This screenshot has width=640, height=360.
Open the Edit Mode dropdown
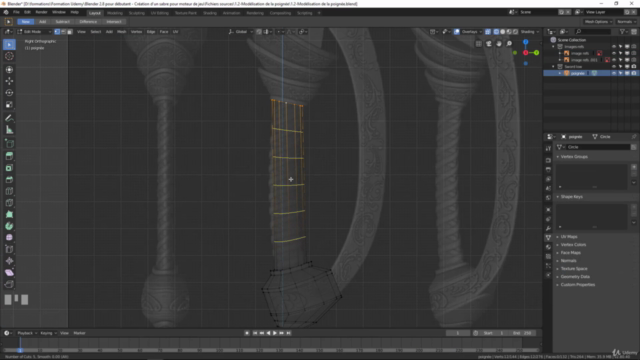[x=34, y=32]
